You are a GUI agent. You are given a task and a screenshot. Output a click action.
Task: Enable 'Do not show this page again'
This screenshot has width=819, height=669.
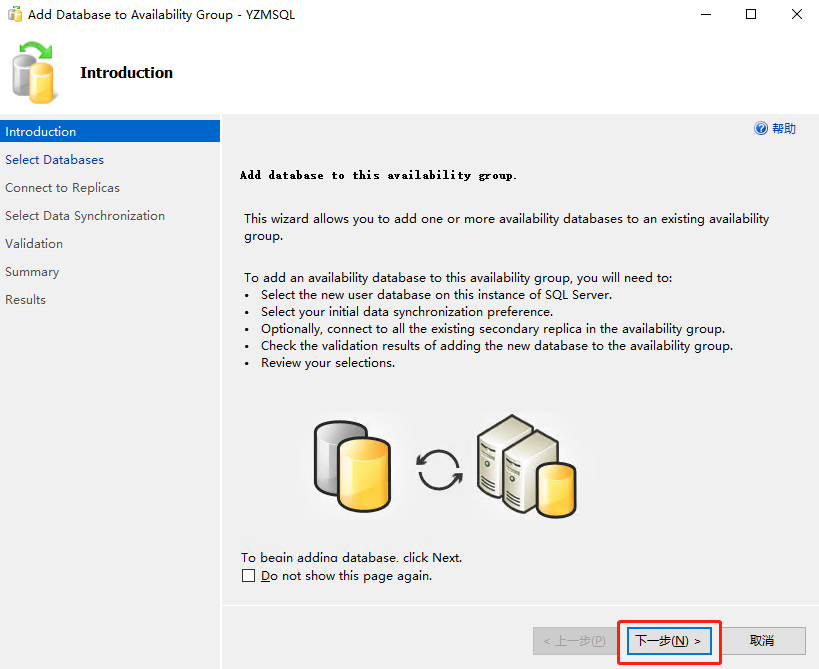pyautogui.click(x=249, y=576)
